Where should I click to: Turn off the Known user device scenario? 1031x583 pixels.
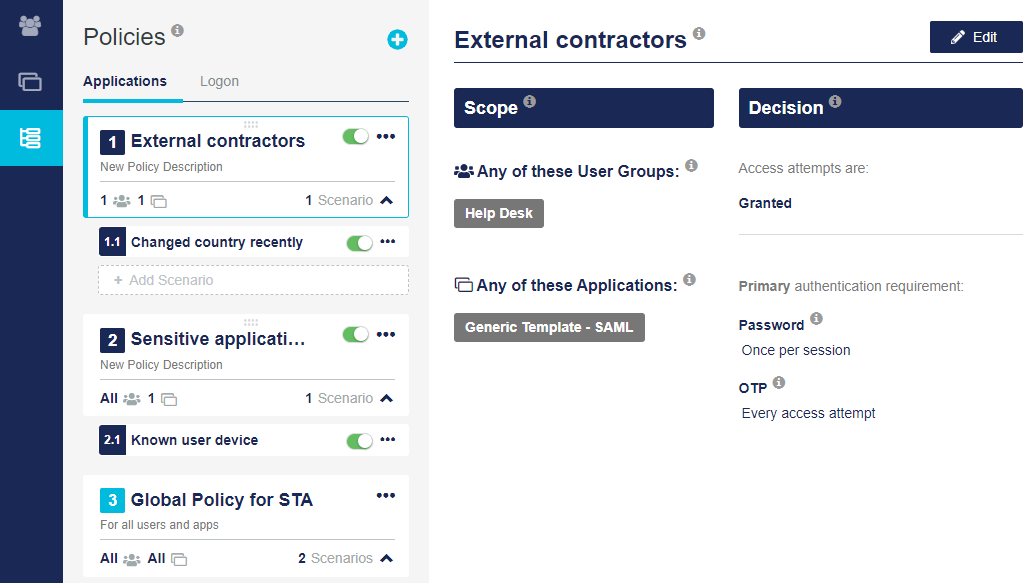click(x=359, y=440)
